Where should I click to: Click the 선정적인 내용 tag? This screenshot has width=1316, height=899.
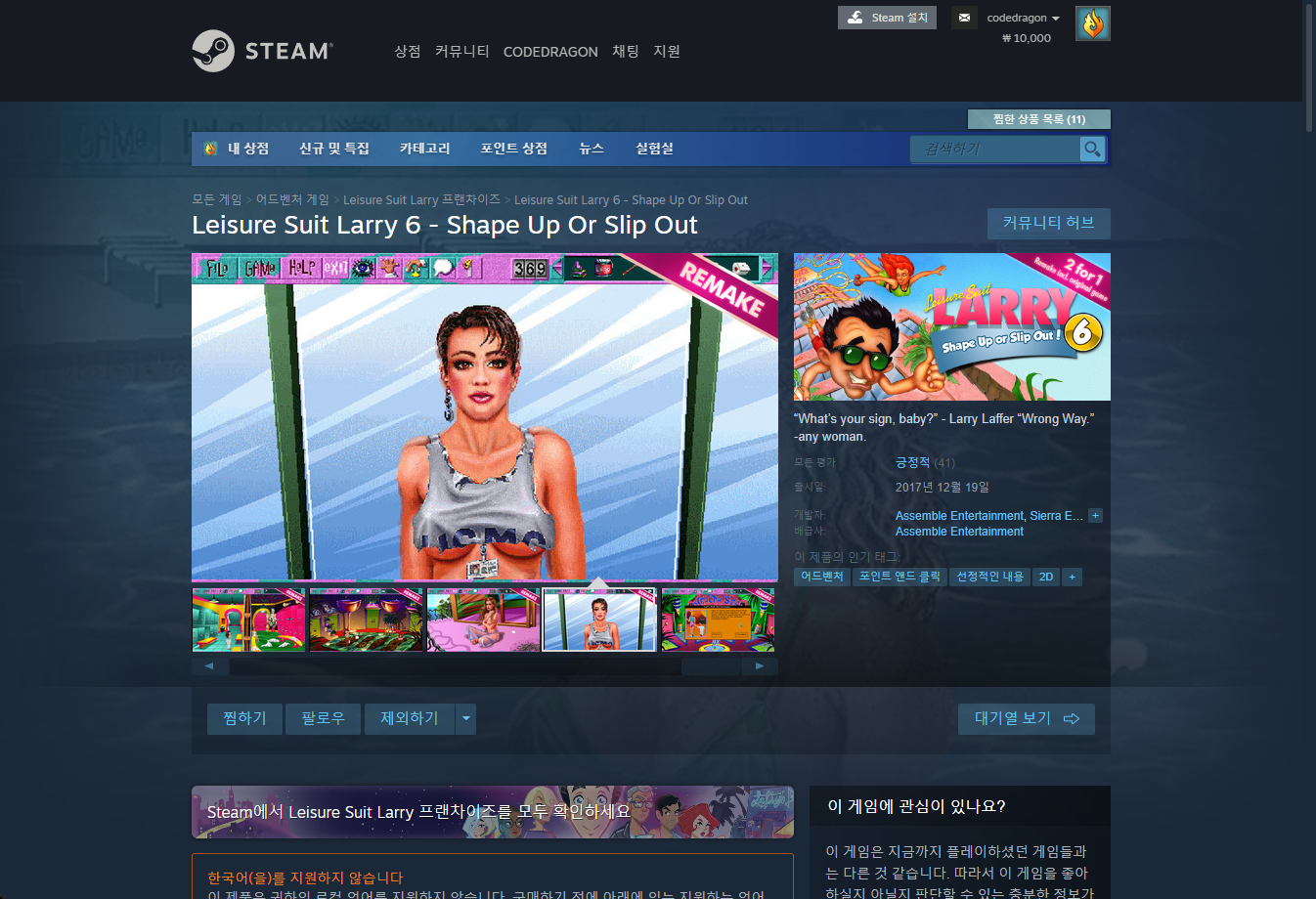pos(989,577)
